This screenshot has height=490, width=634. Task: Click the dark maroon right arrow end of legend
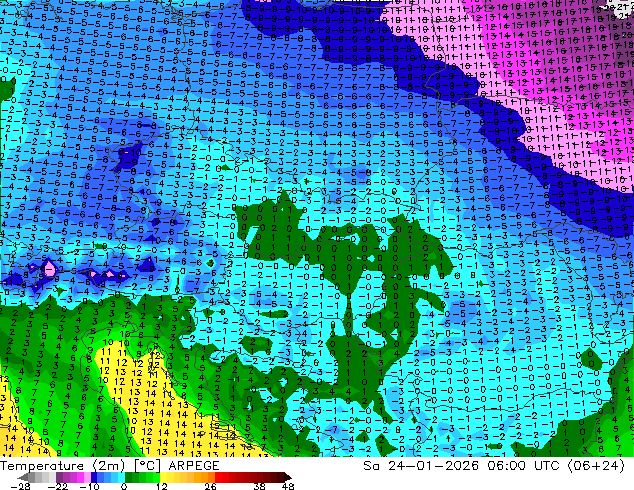(288, 477)
